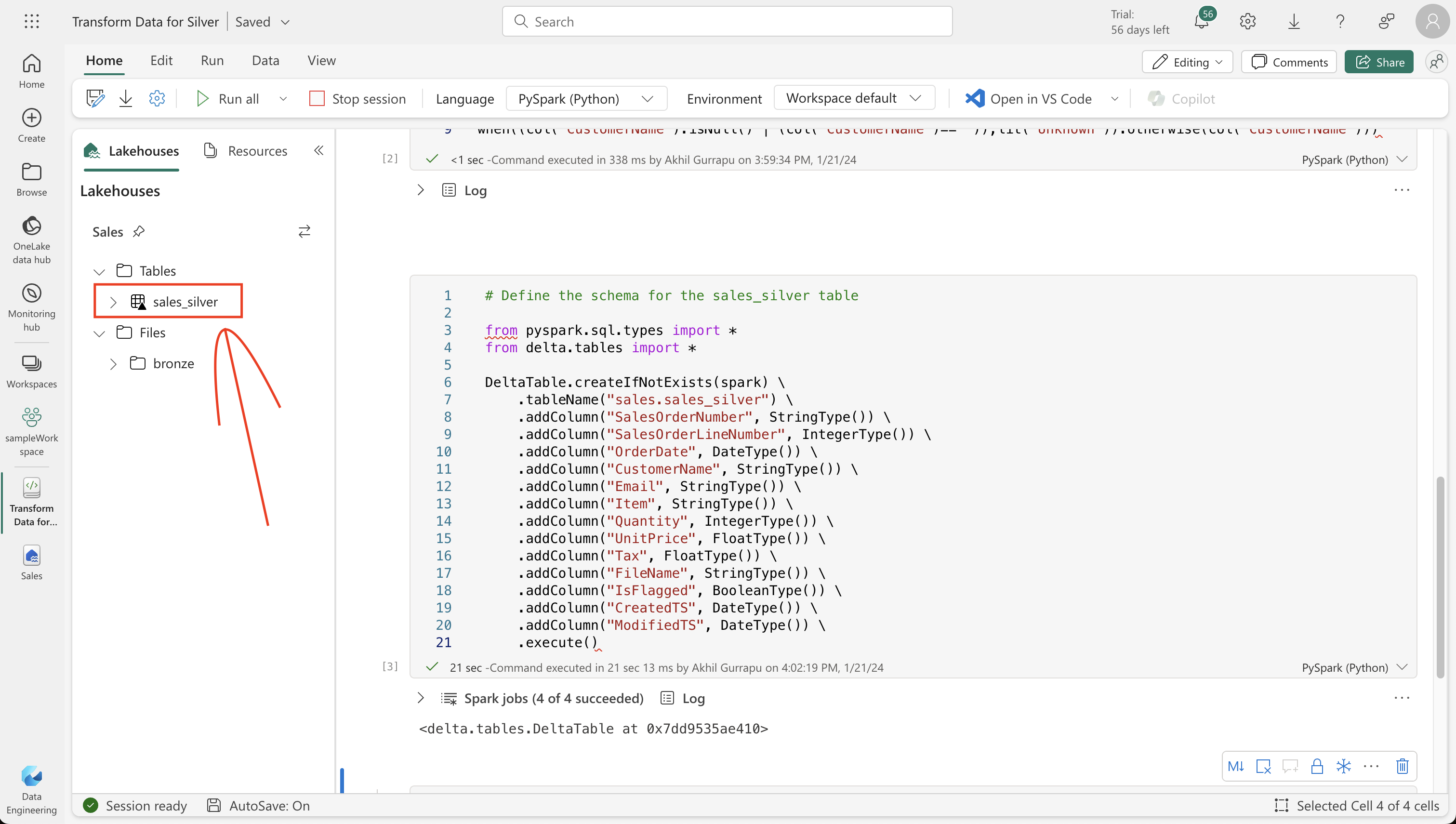The image size is (1456, 824).
Task: Open the Comments pane
Action: 1289,62
